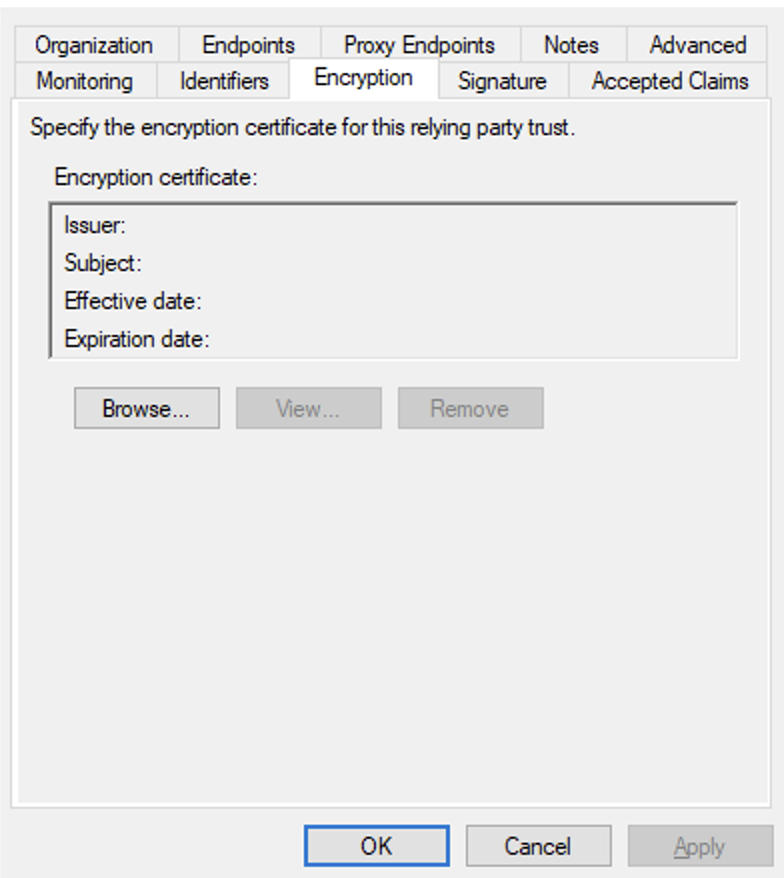Confirm the dialog with OK
Screen dimensions: 784x878
click(376, 846)
